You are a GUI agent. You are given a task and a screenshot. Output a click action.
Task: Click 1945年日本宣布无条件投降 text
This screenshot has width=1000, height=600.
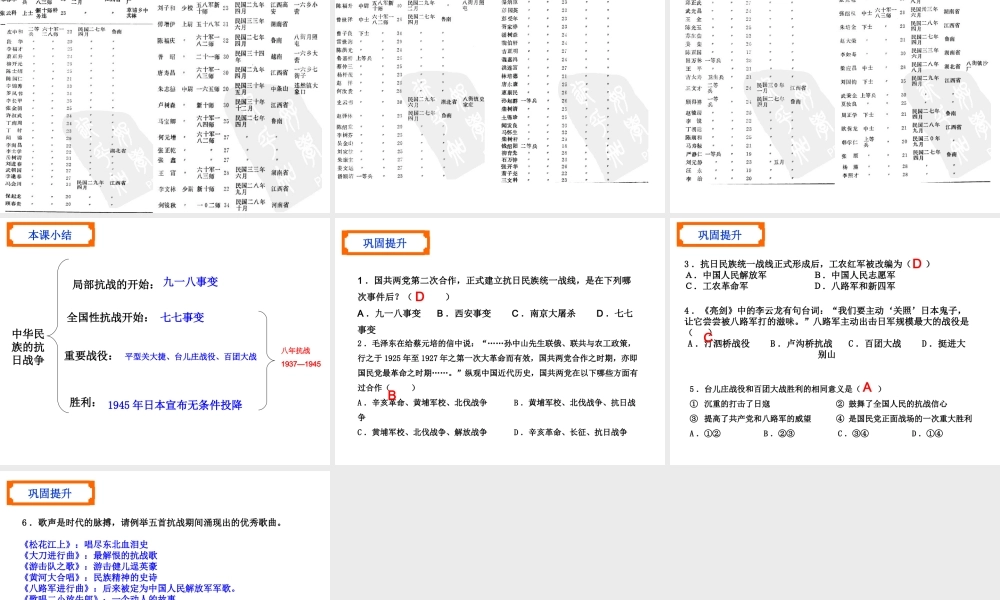(175, 405)
